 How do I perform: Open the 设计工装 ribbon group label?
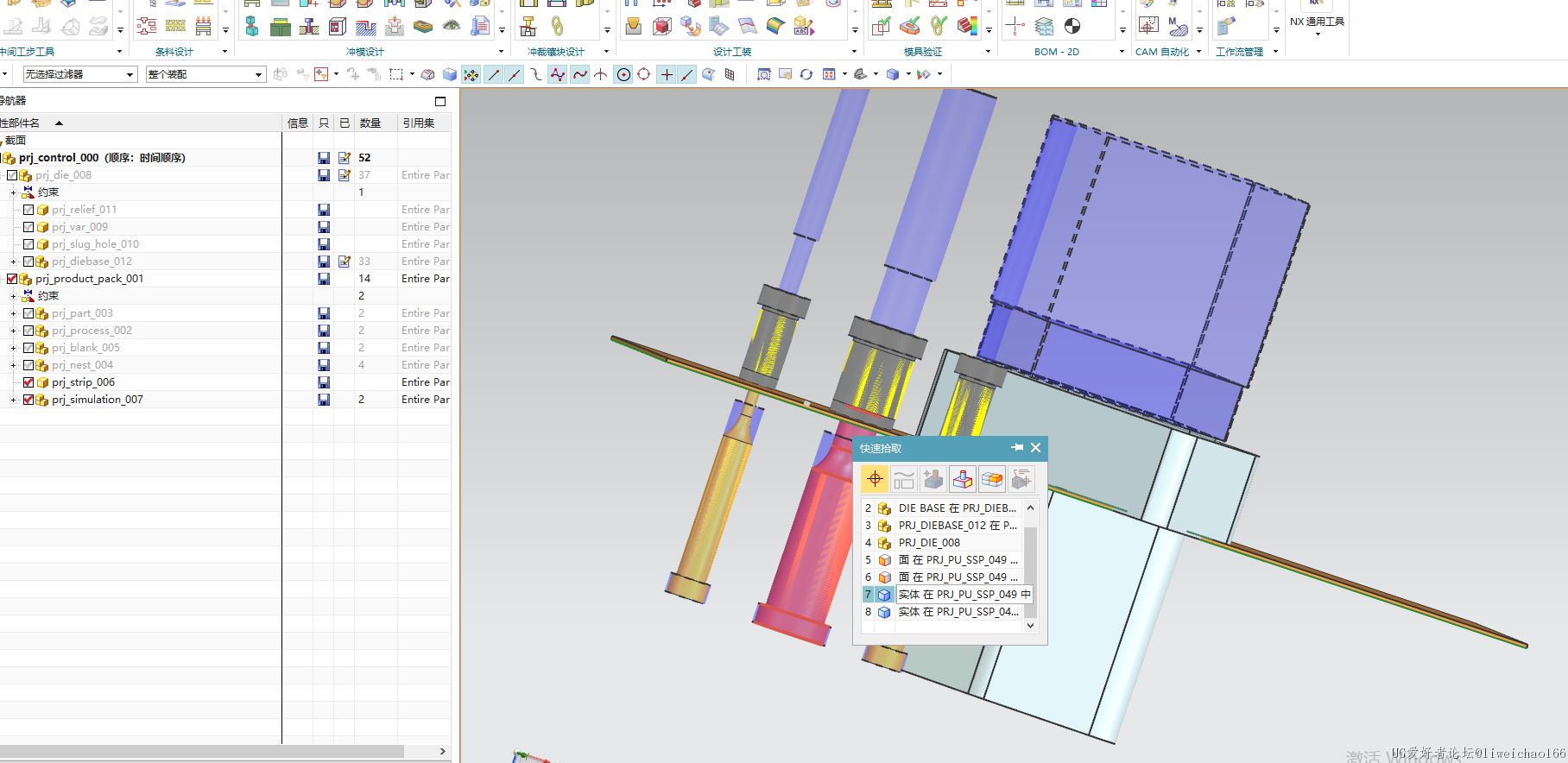click(x=732, y=52)
